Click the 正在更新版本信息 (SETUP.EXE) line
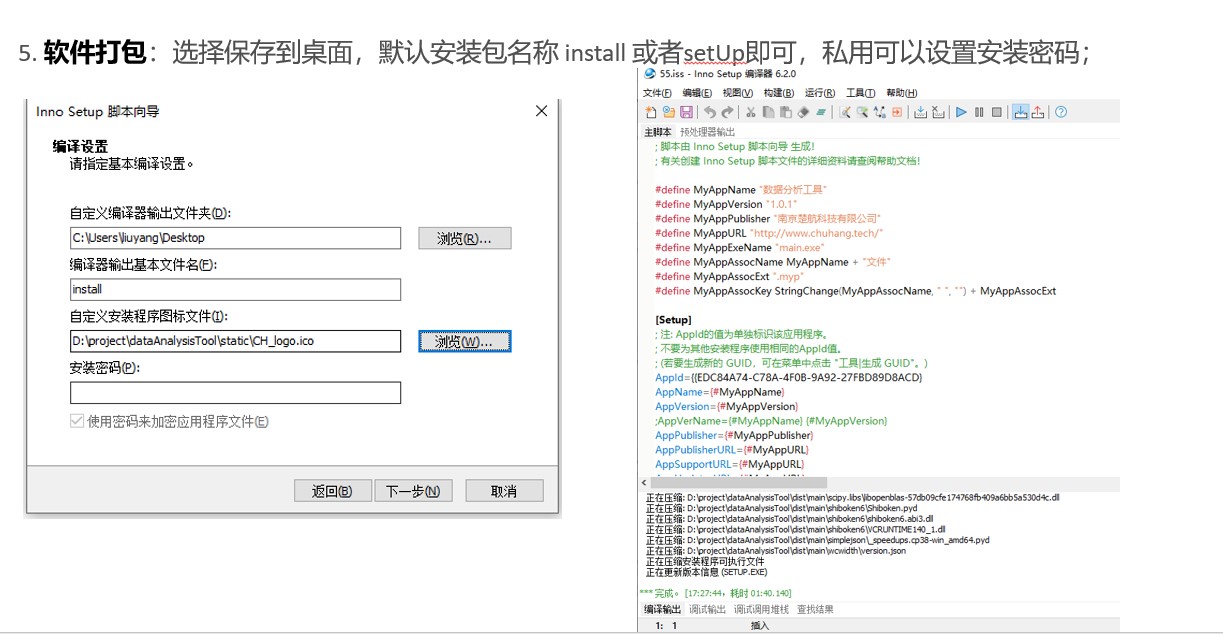Viewport: 1223px width, 634px height. click(x=706, y=573)
